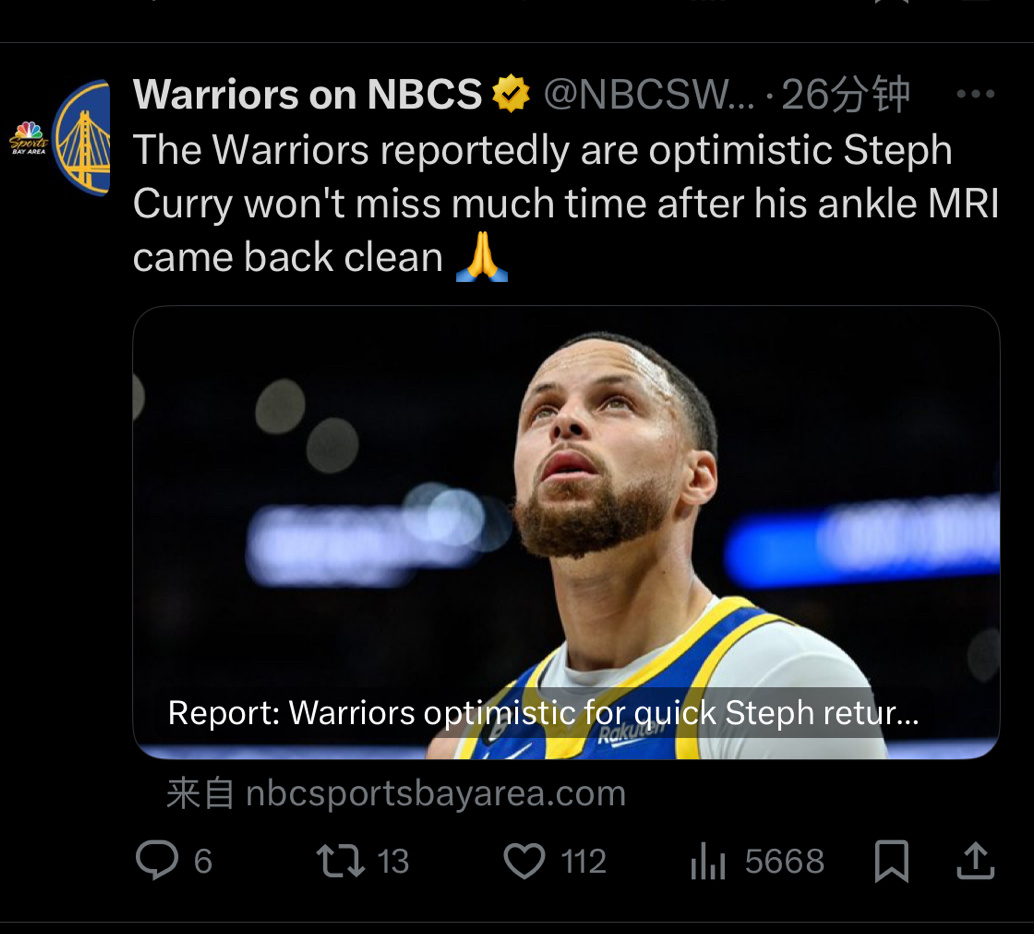This screenshot has height=934, width=1034.
Task: Repost this tweet with the retweet icon
Action: (340, 861)
